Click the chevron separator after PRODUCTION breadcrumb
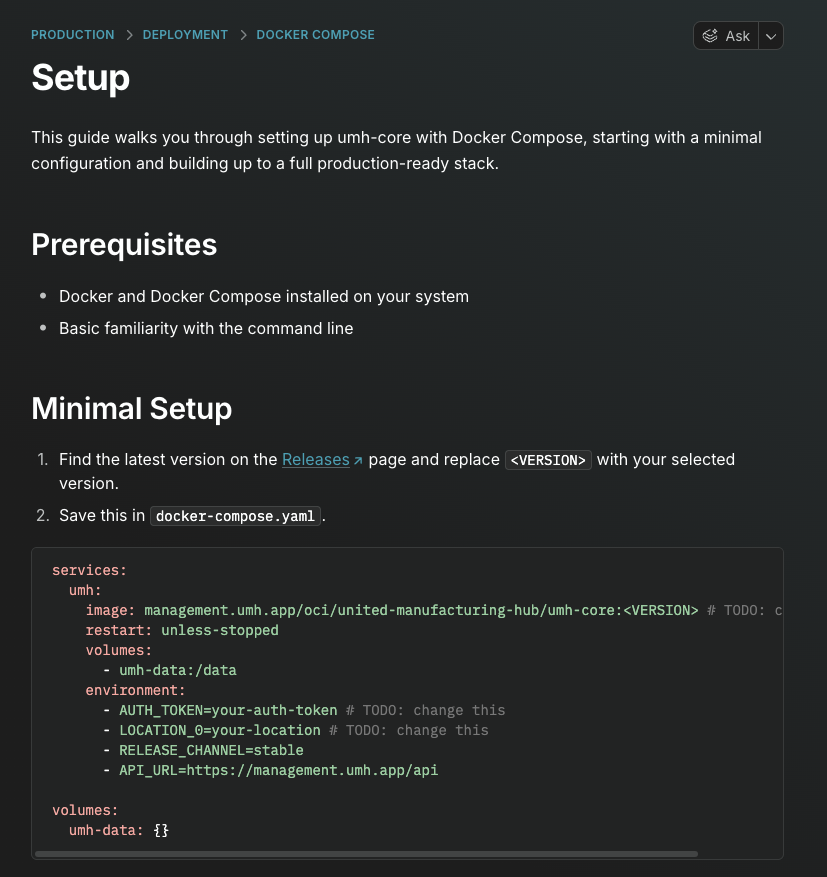Image resolution: width=827 pixels, height=877 pixels. 128,33
